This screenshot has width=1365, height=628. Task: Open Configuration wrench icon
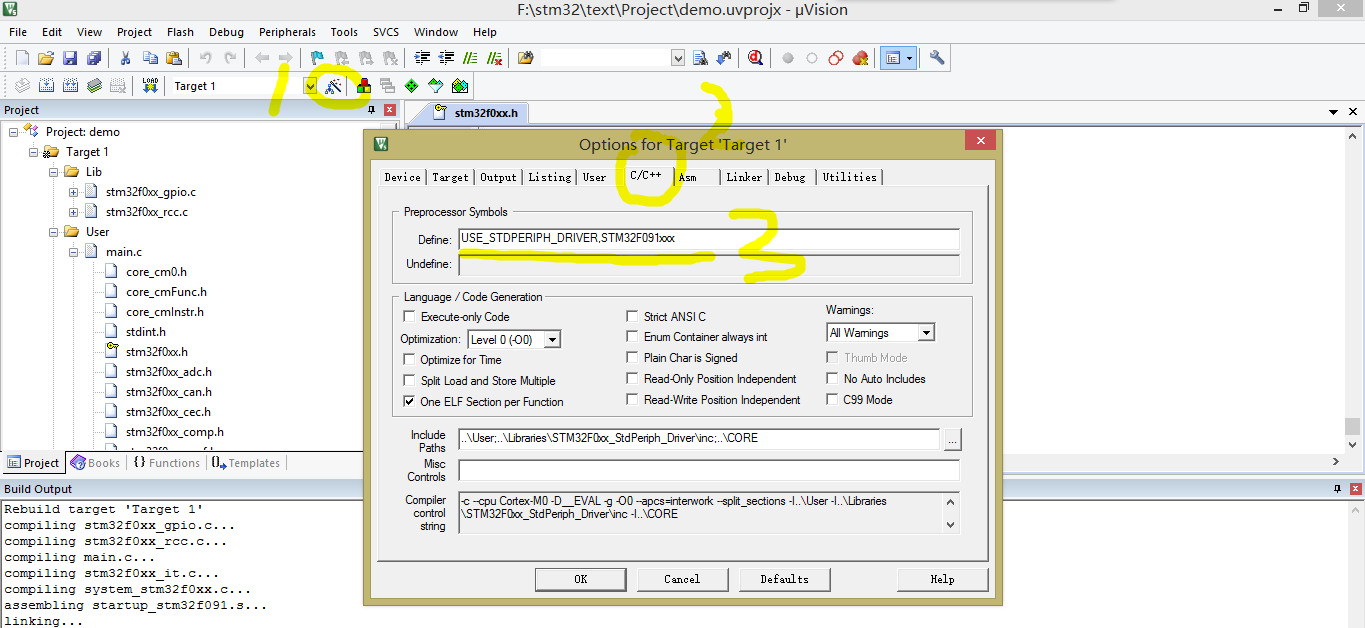(x=937, y=58)
